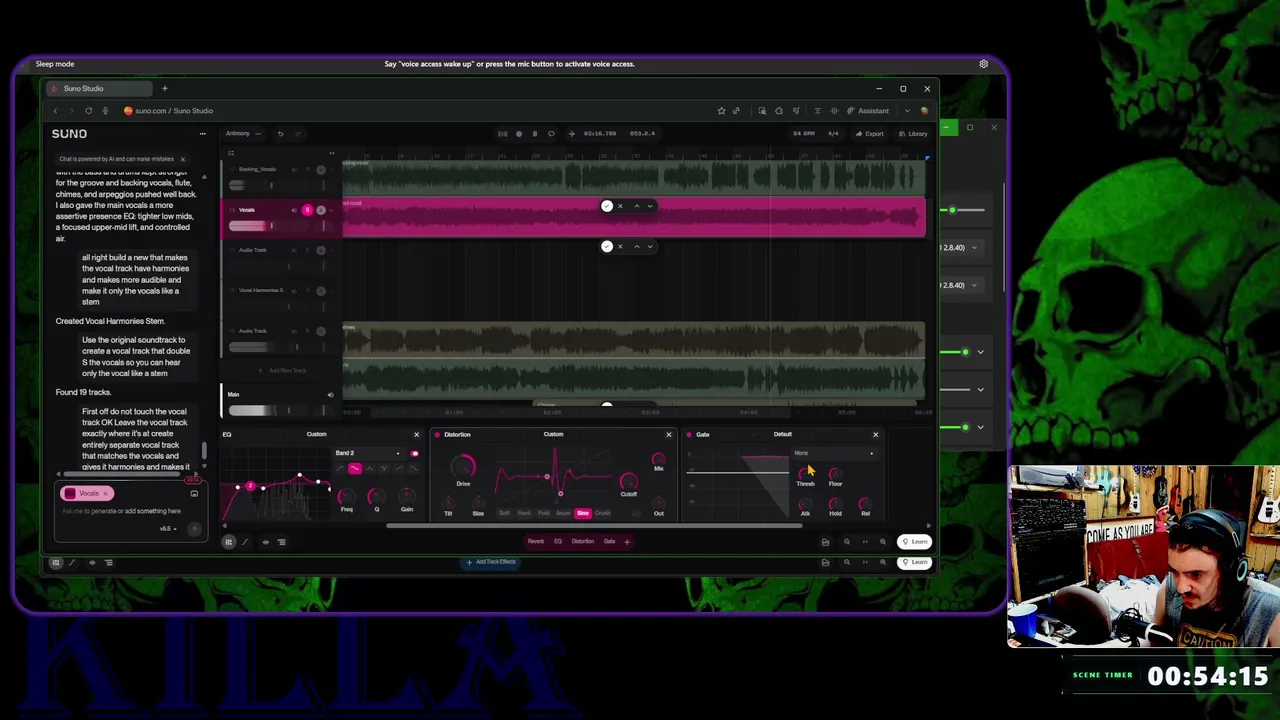This screenshot has height=720, width=1280.
Task: Select the Distortion tab in effects chain
Action: (583, 541)
